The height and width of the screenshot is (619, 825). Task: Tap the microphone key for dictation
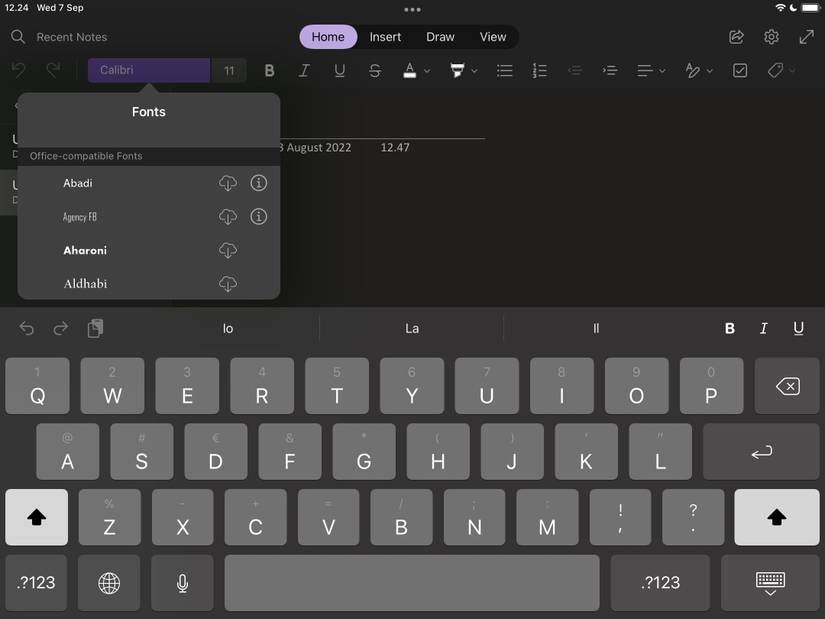click(x=181, y=583)
